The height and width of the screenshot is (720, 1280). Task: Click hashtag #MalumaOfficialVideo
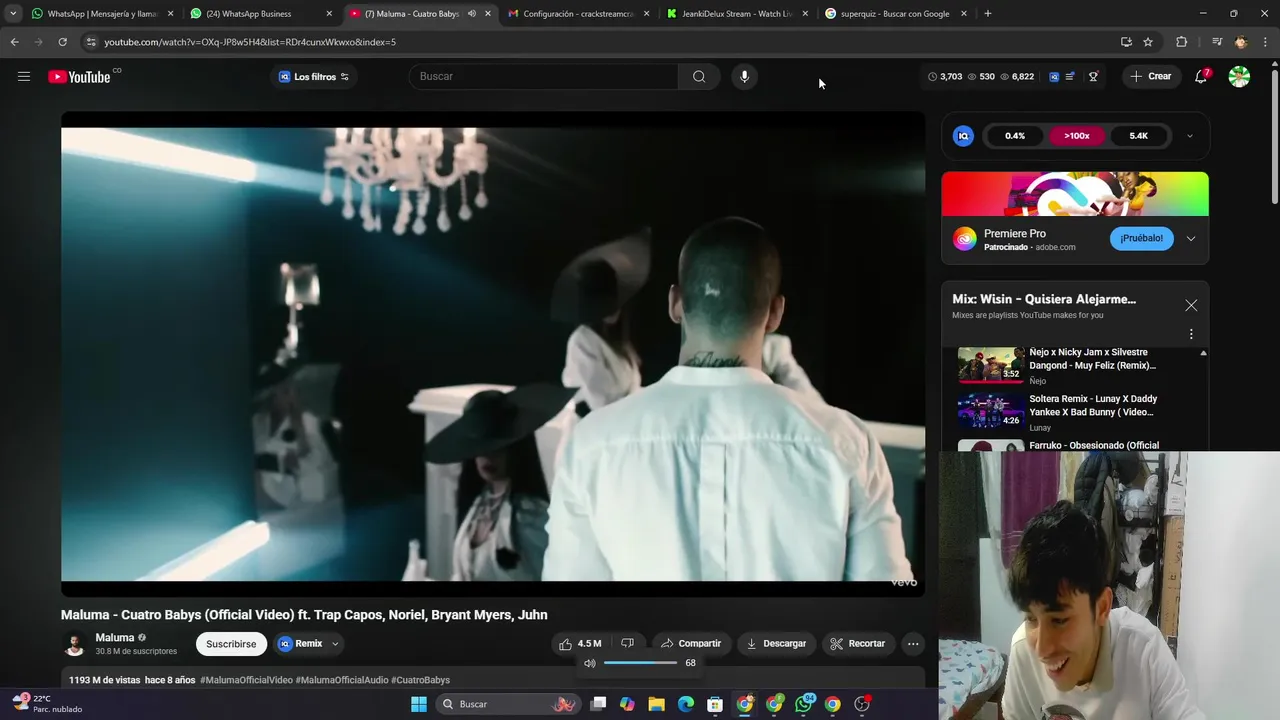246,680
